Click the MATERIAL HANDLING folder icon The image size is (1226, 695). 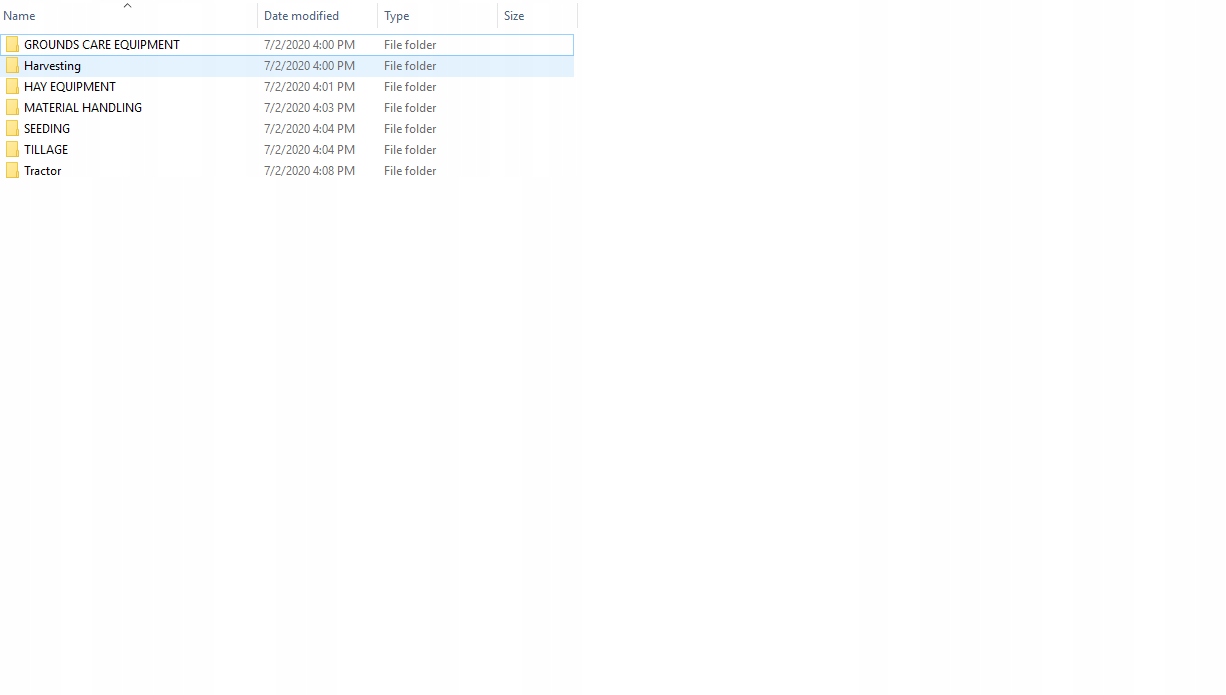click(x=12, y=107)
